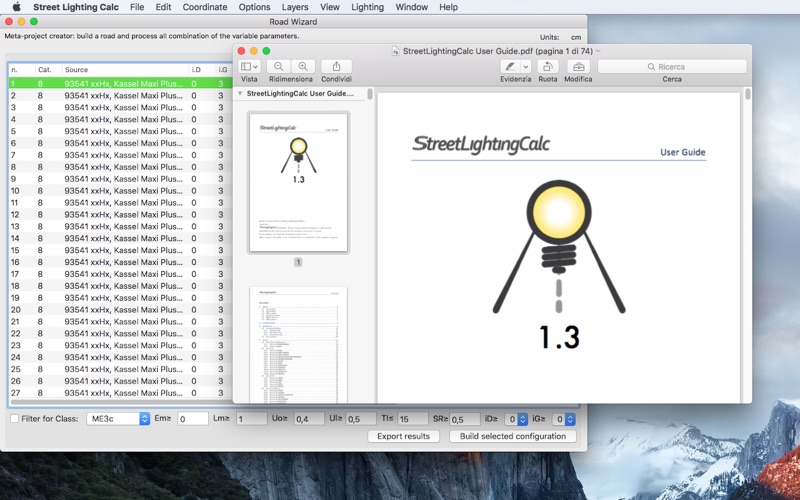Open the iD≥ dropdown

516,419
